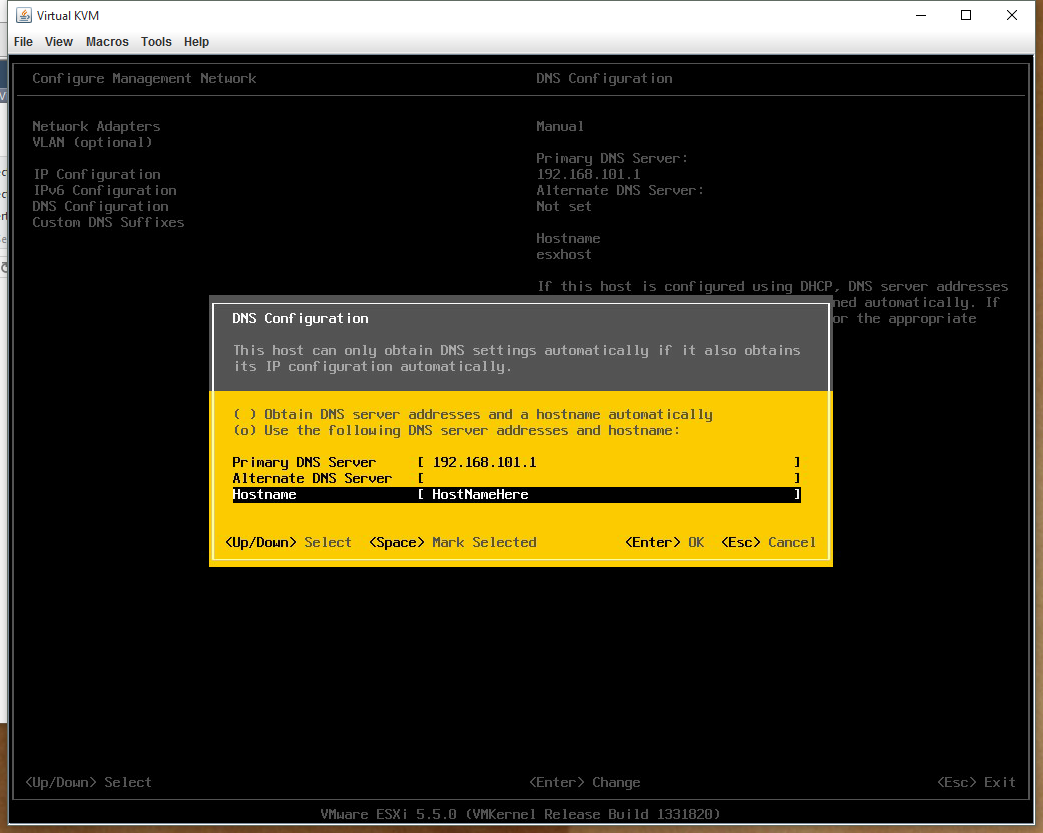Screen dimensions: 1043x833
Task: Maximize the Virtual KVM window
Action: [966, 15]
